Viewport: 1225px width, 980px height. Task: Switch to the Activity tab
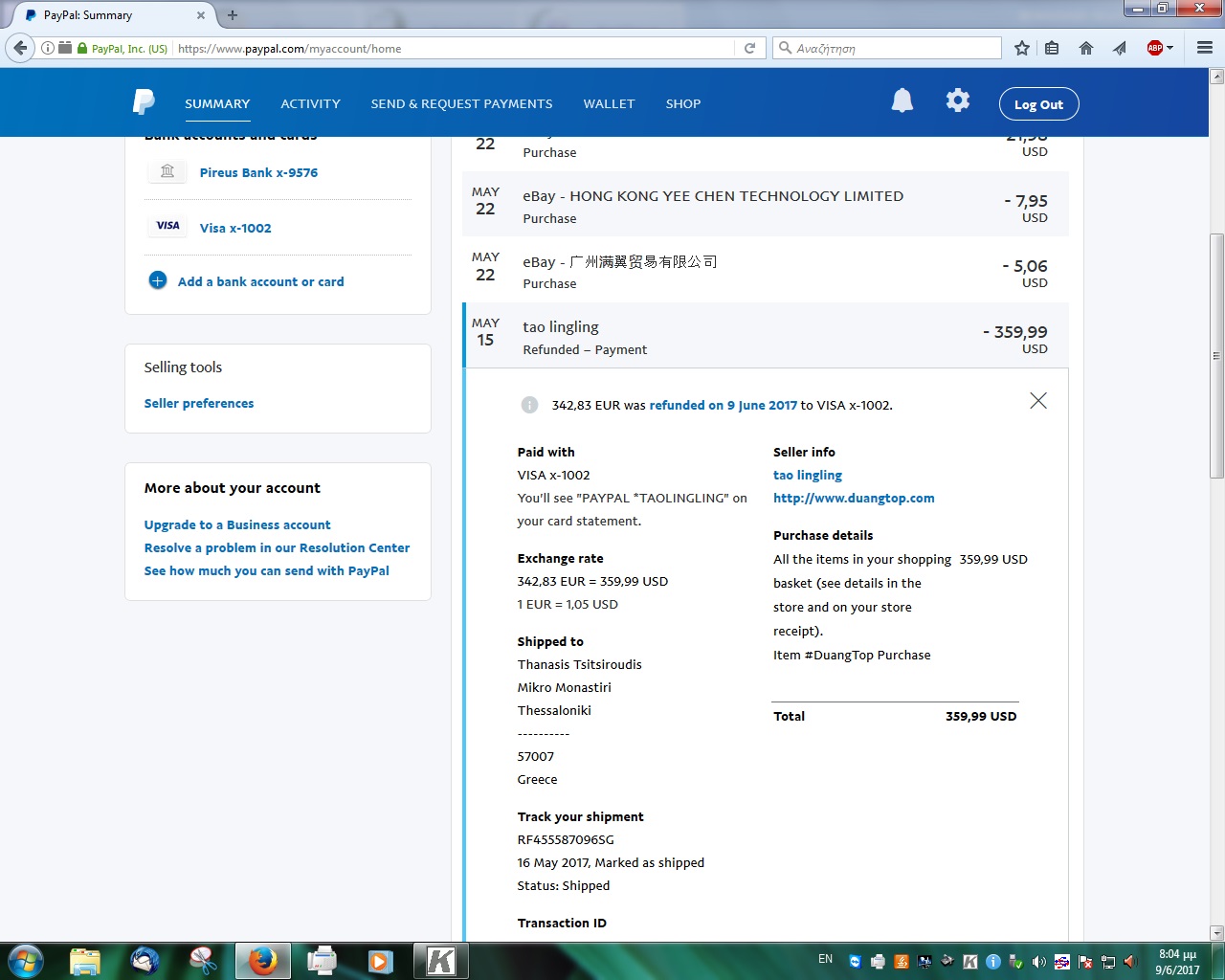pos(310,103)
